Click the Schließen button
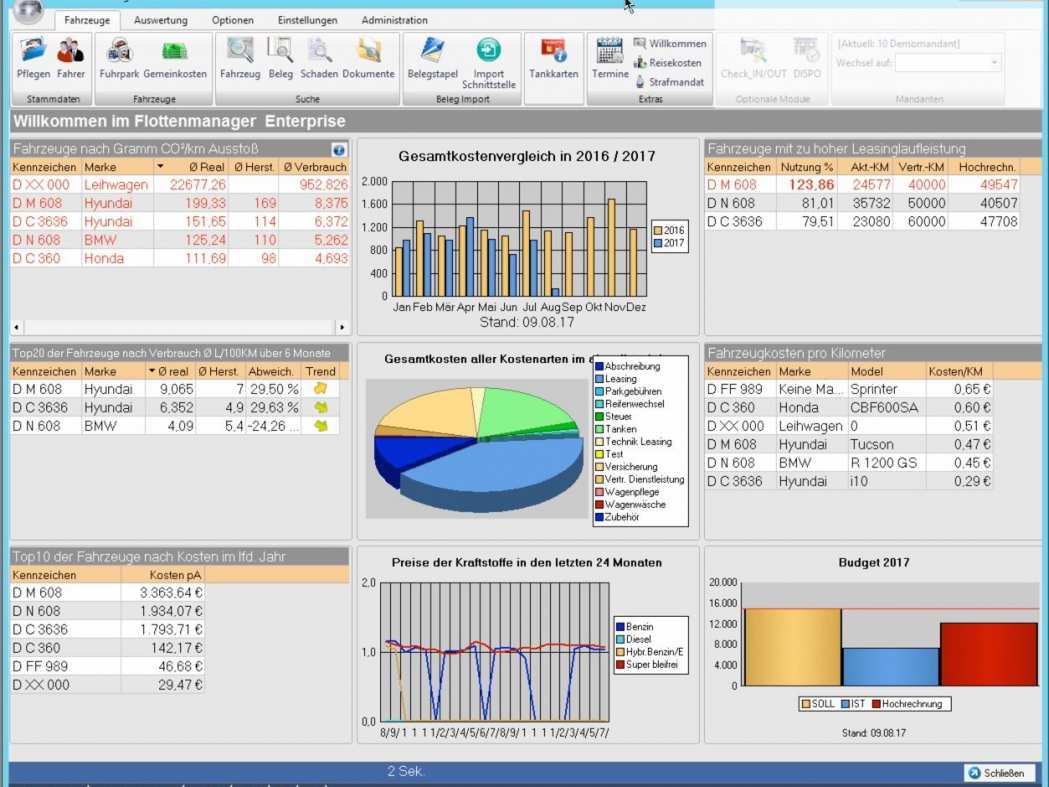 pos(1000,773)
